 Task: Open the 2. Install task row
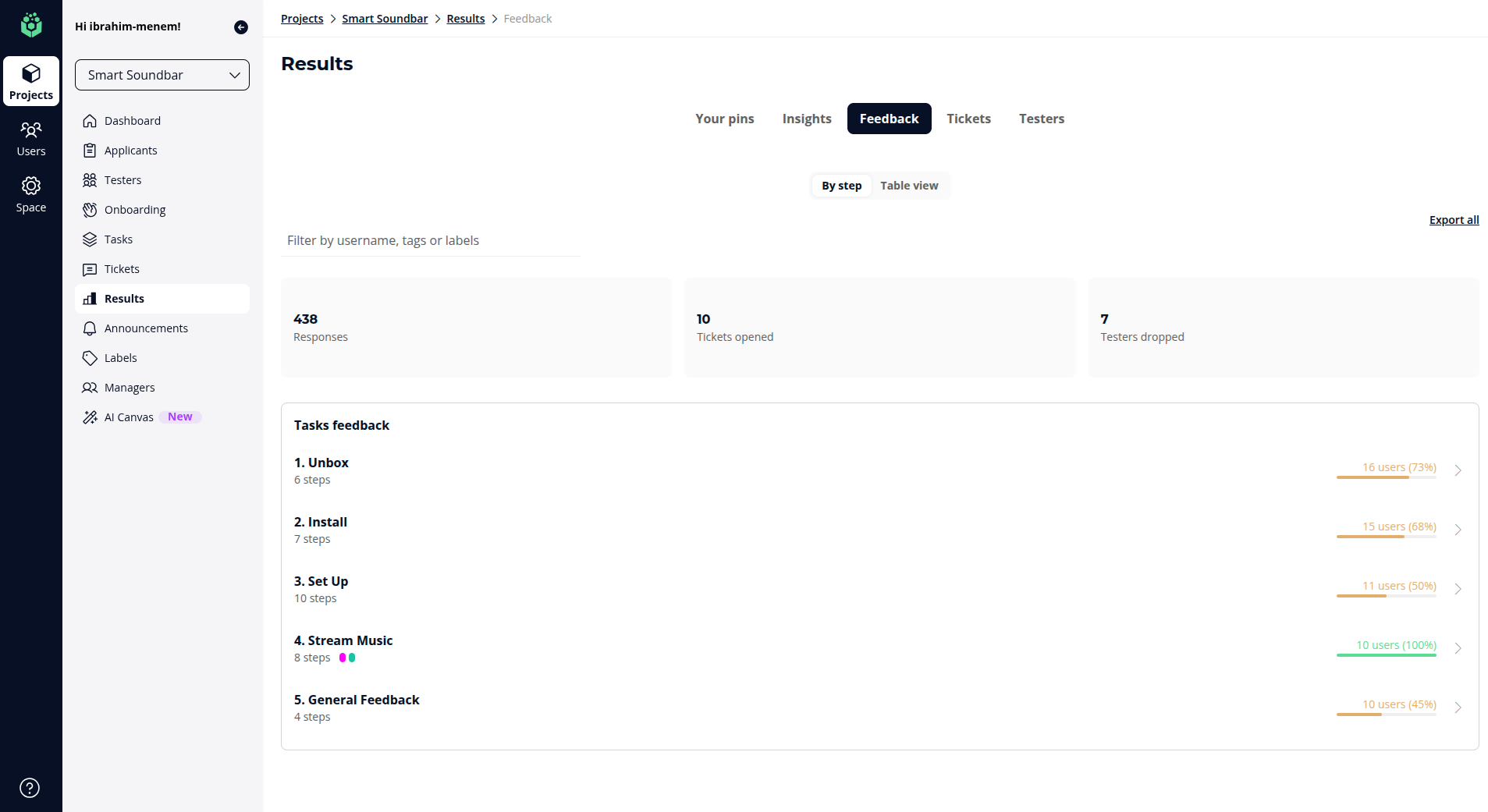[x=879, y=530]
